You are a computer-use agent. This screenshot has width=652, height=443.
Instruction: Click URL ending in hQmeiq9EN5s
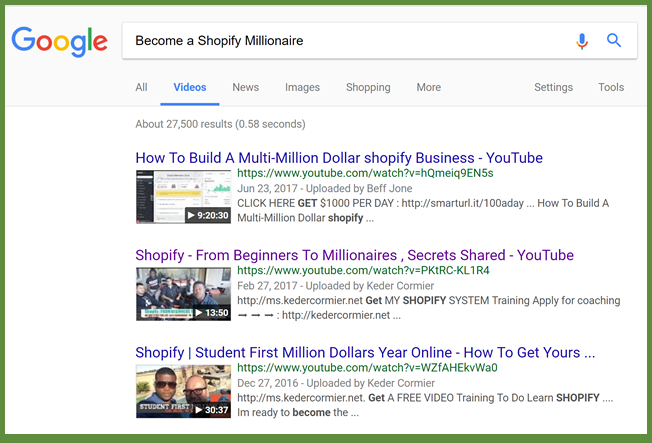tap(365, 173)
